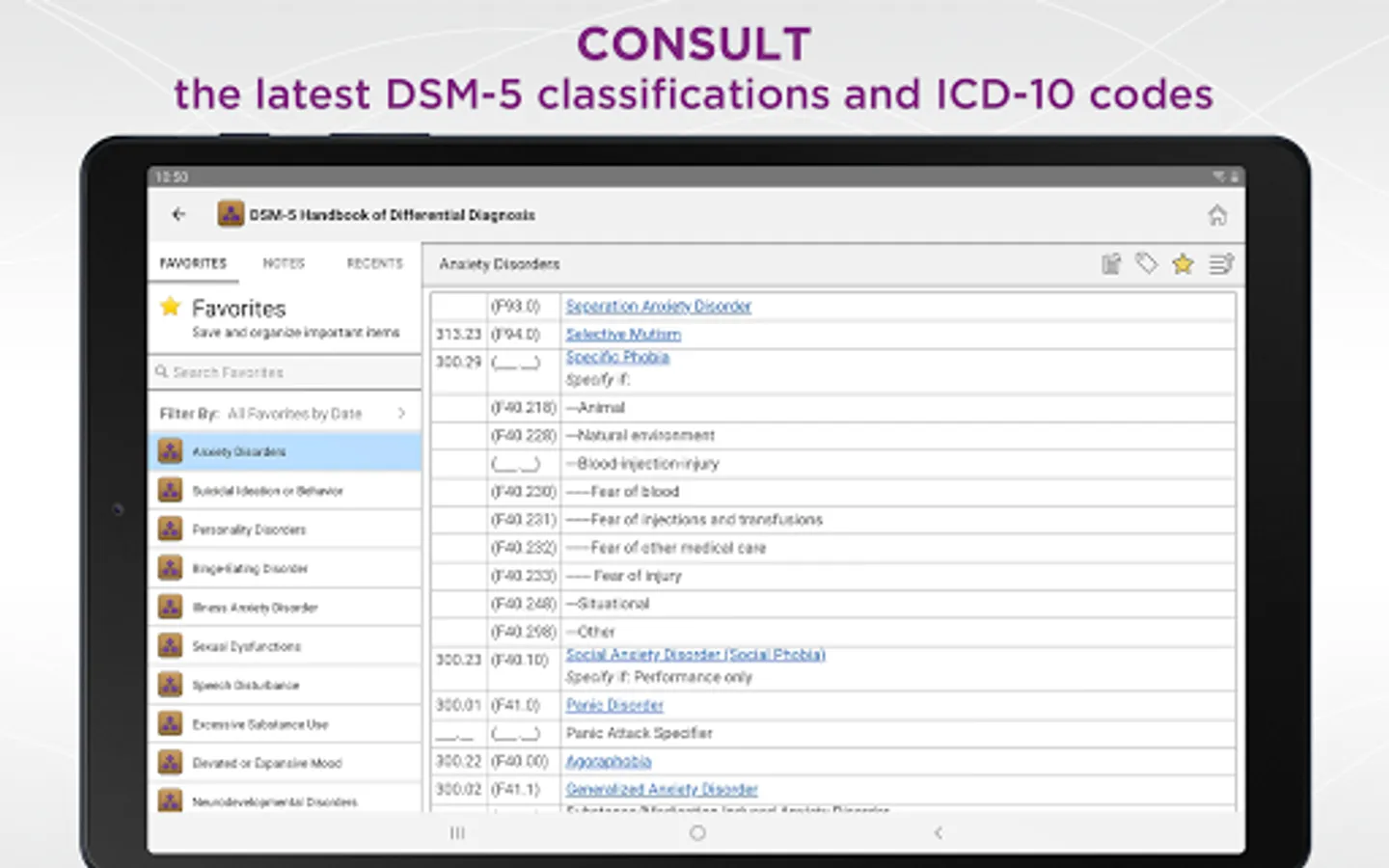This screenshot has height=868, width=1389.
Task: Click the Situational specifier text
Action: (608, 604)
